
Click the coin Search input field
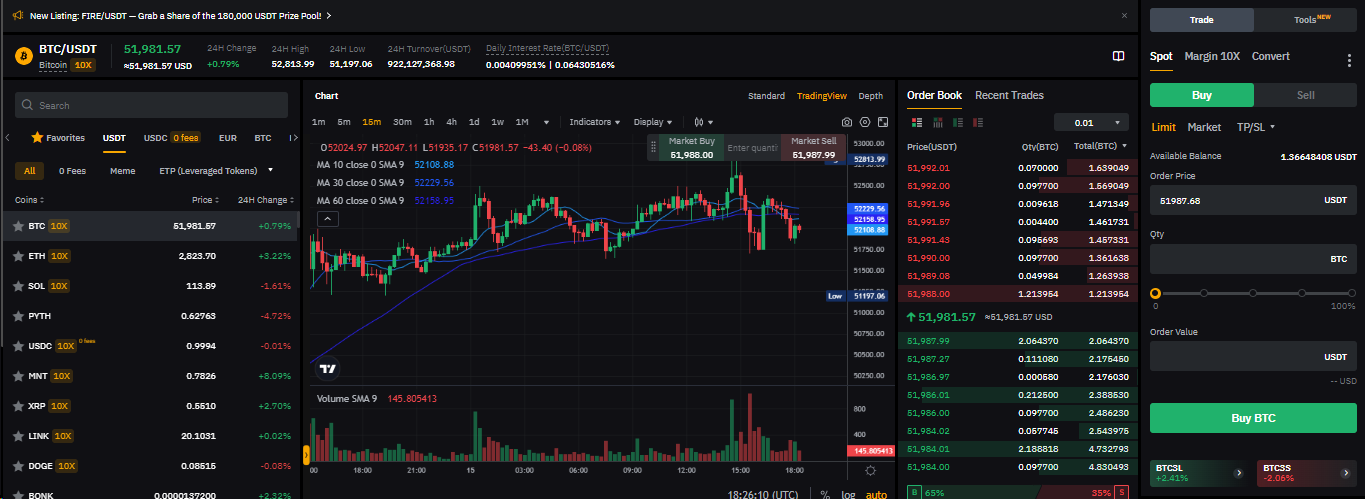tap(155, 105)
